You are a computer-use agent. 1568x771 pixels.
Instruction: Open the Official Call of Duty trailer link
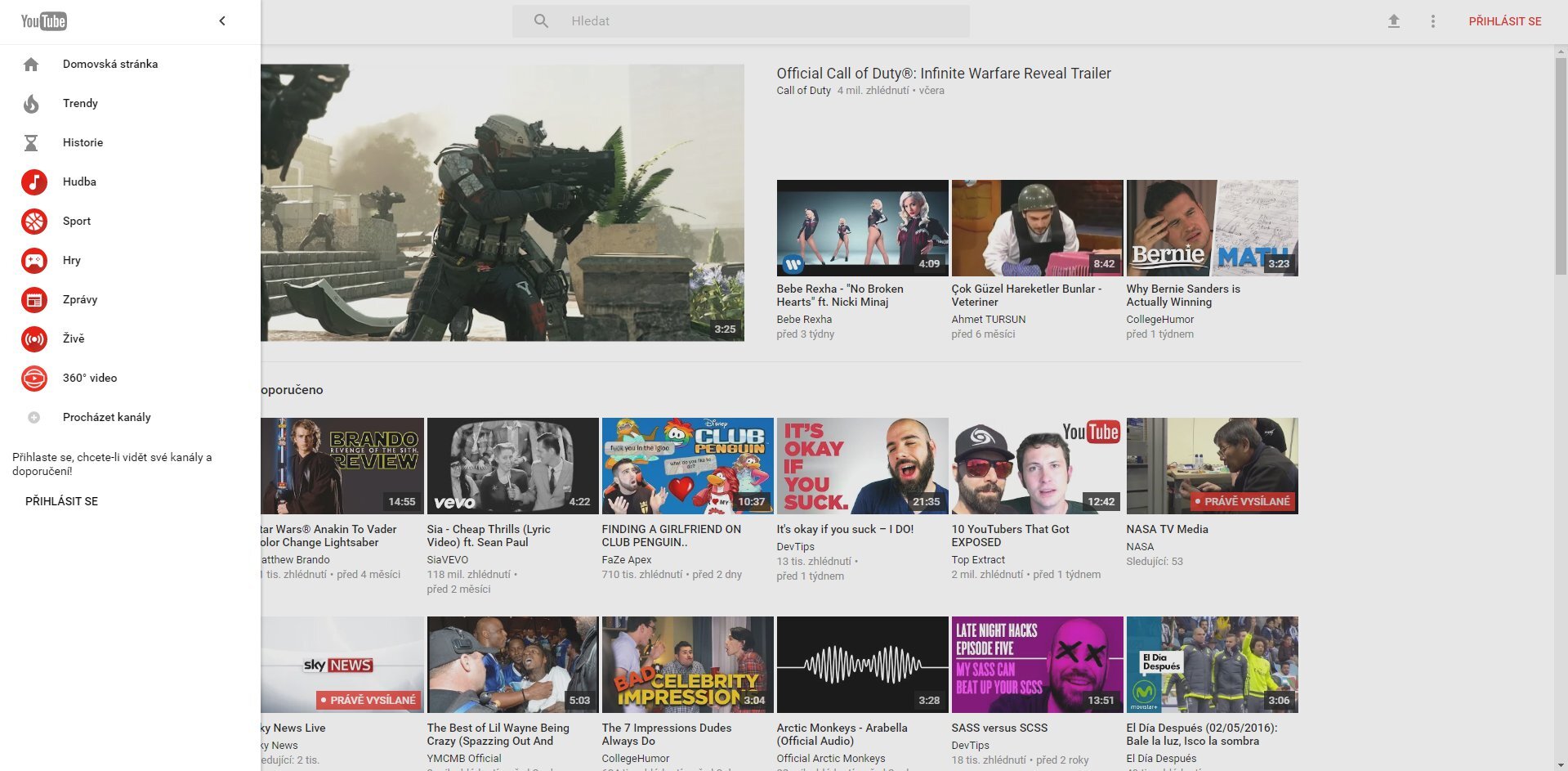(944, 73)
